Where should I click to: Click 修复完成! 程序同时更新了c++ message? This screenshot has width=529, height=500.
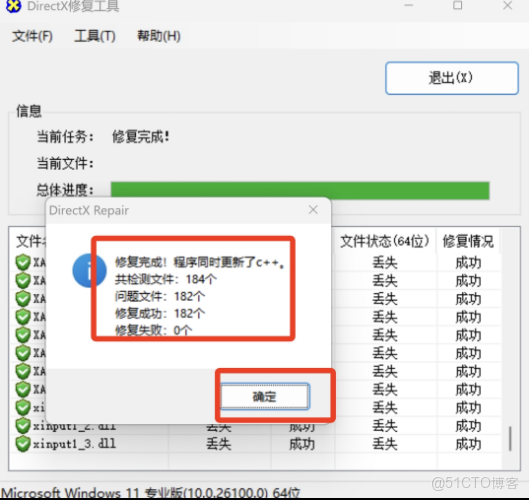point(200,262)
